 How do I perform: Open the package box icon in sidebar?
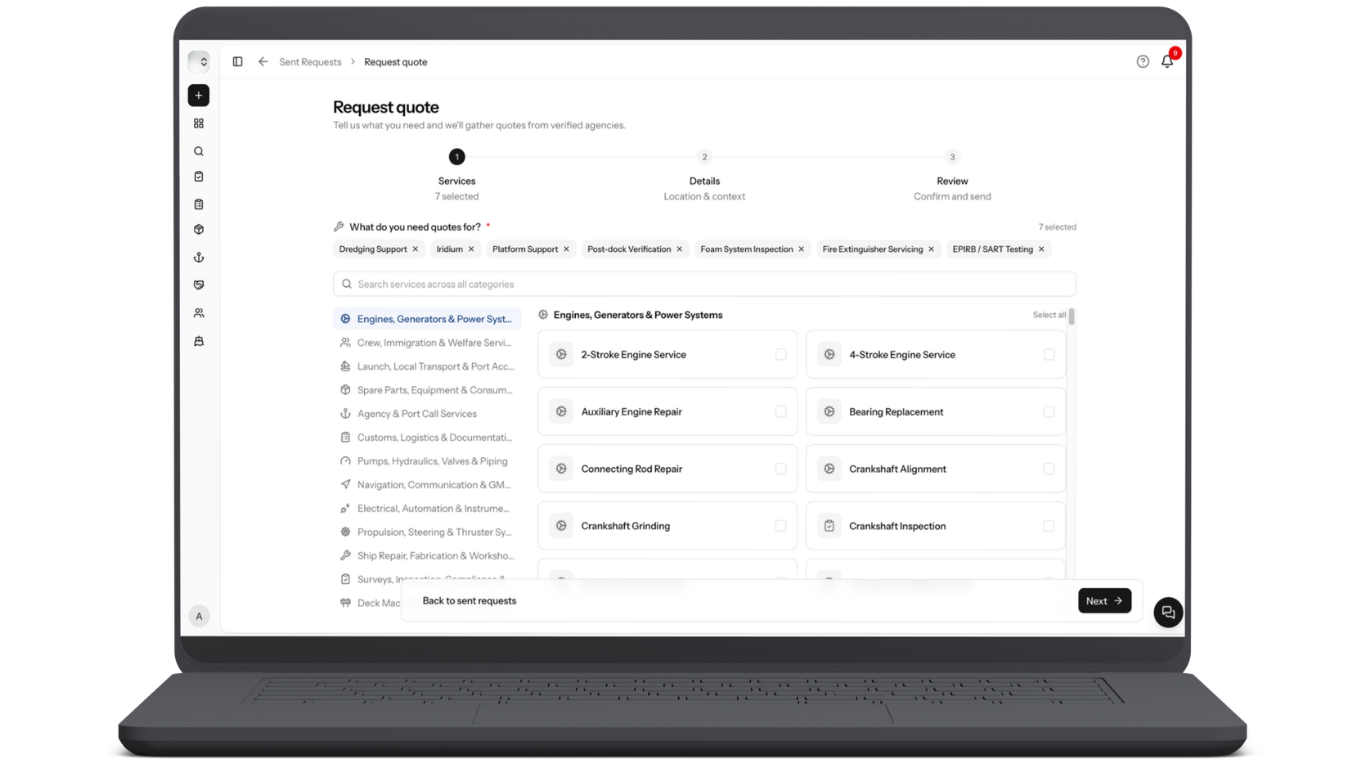click(199, 230)
